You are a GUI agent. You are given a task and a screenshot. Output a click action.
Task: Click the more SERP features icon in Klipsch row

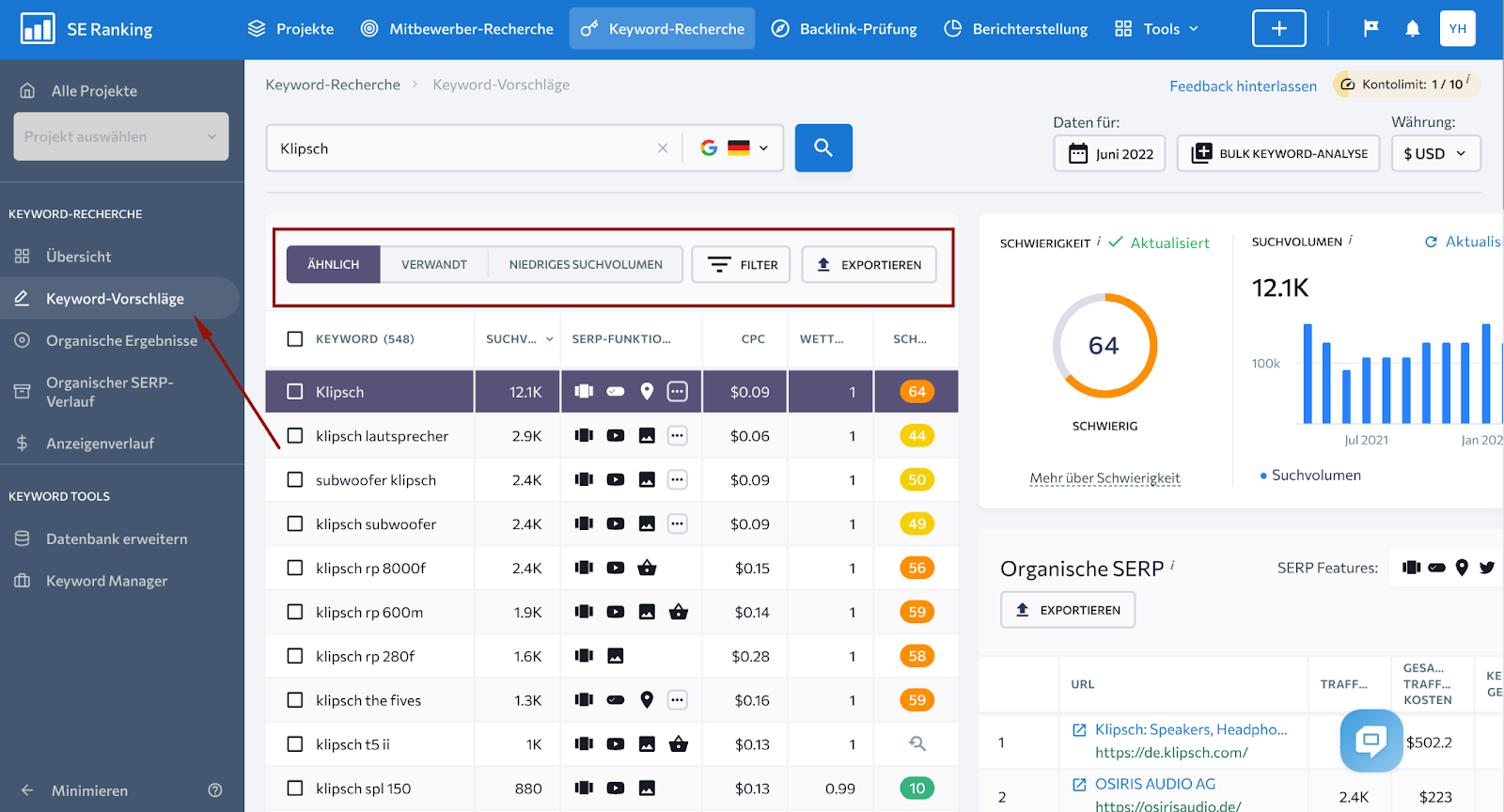point(678,392)
